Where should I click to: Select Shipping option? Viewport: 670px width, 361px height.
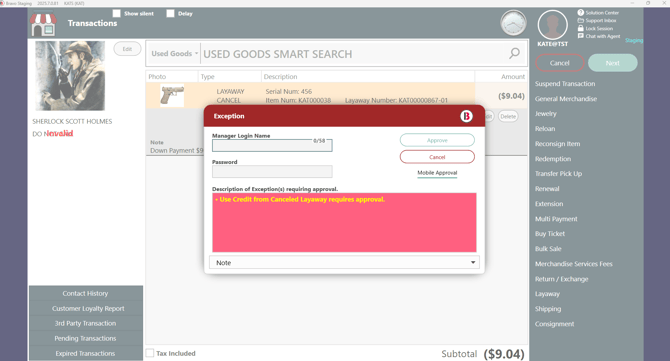(x=548, y=308)
